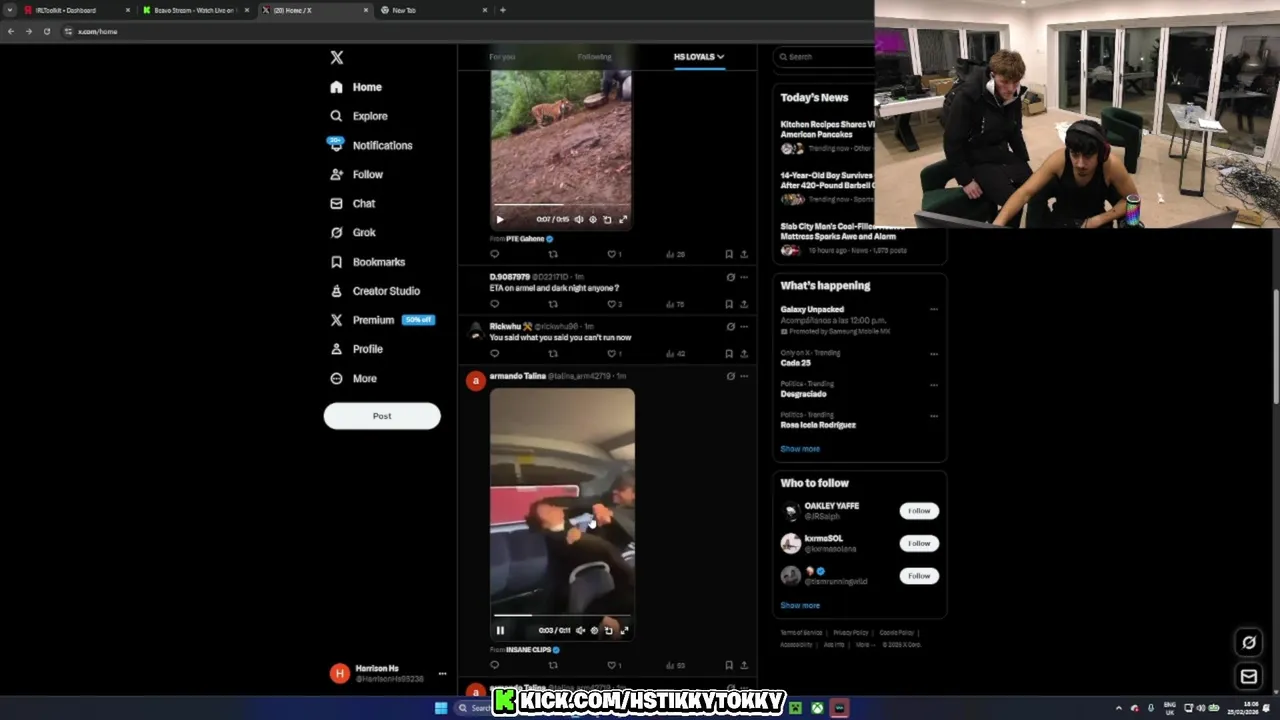Screen dimensions: 1280x720
Task: Switch to the For you tab
Action: point(502,57)
